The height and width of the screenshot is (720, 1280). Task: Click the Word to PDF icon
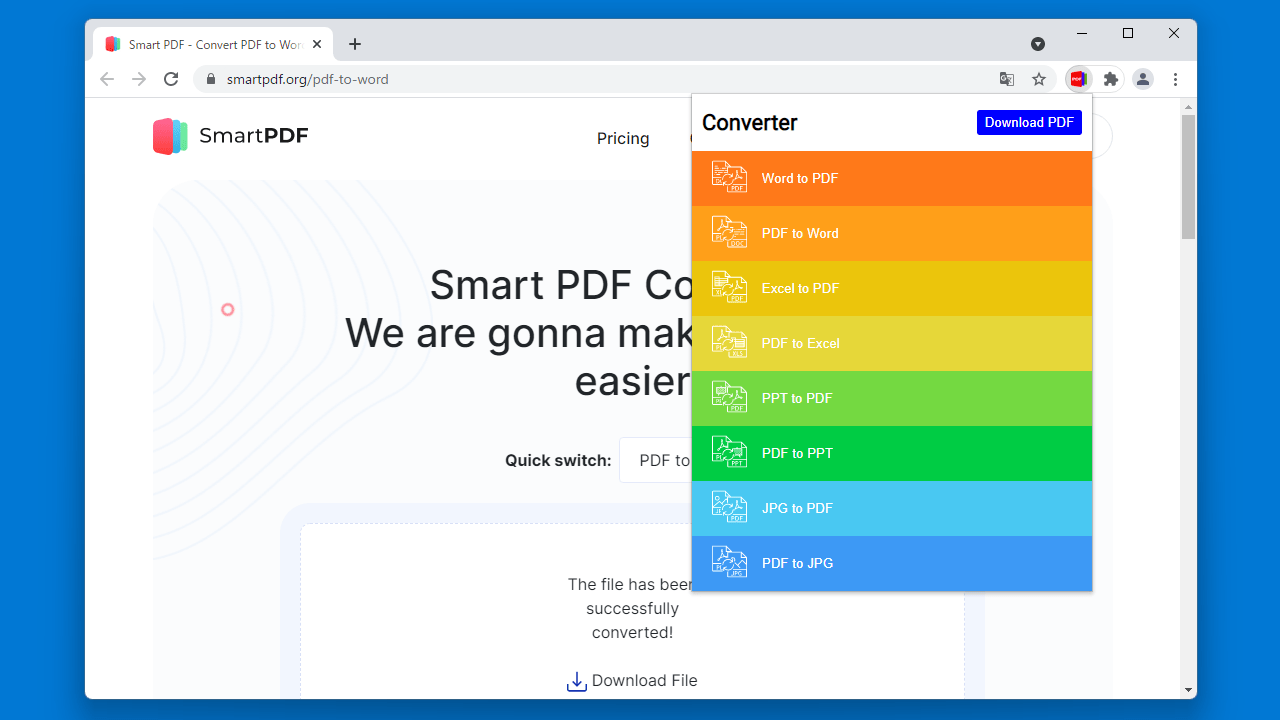point(729,177)
